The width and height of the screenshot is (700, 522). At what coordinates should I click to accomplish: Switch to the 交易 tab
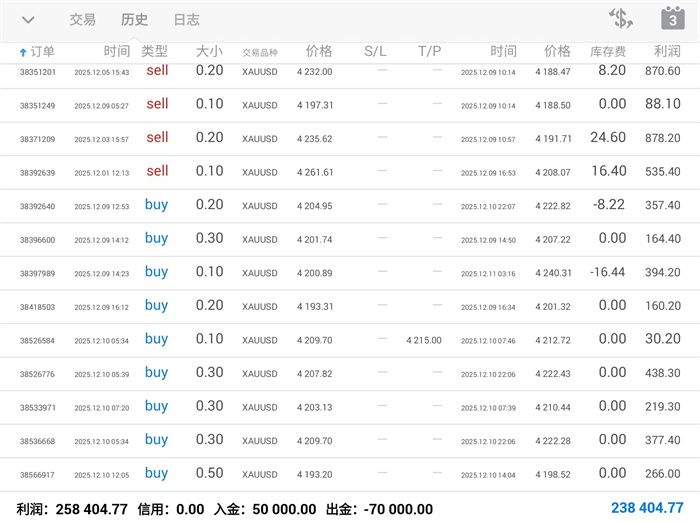(x=82, y=20)
